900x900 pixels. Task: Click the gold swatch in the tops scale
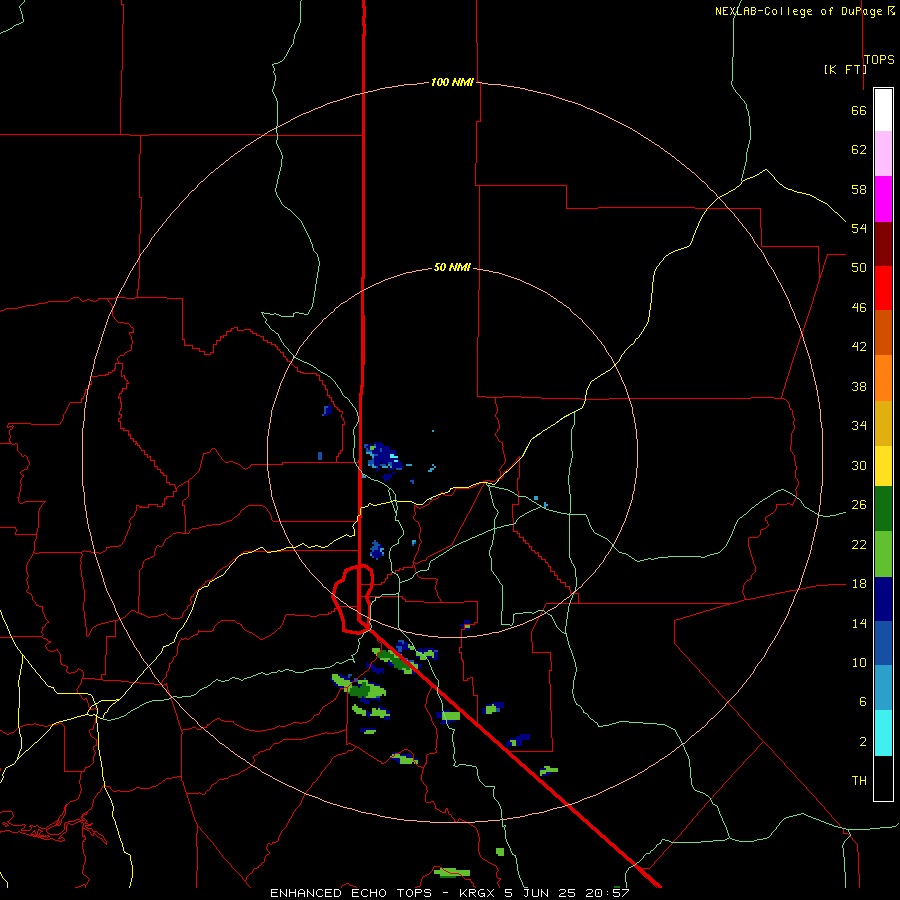(x=883, y=424)
